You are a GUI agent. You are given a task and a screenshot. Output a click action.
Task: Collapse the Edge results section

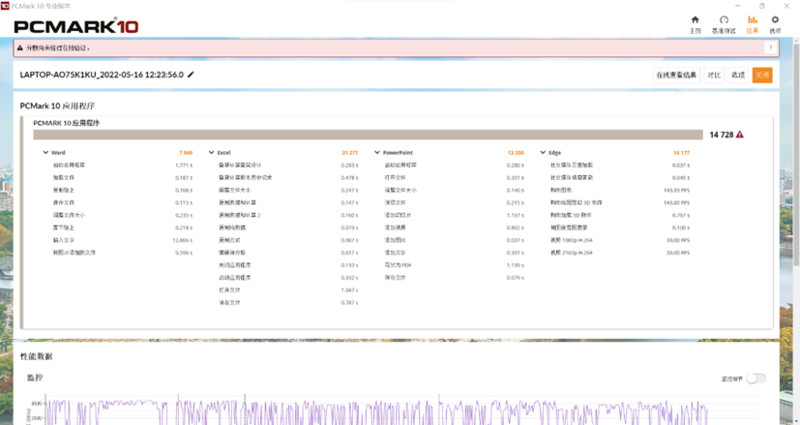pyautogui.click(x=543, y=153)
